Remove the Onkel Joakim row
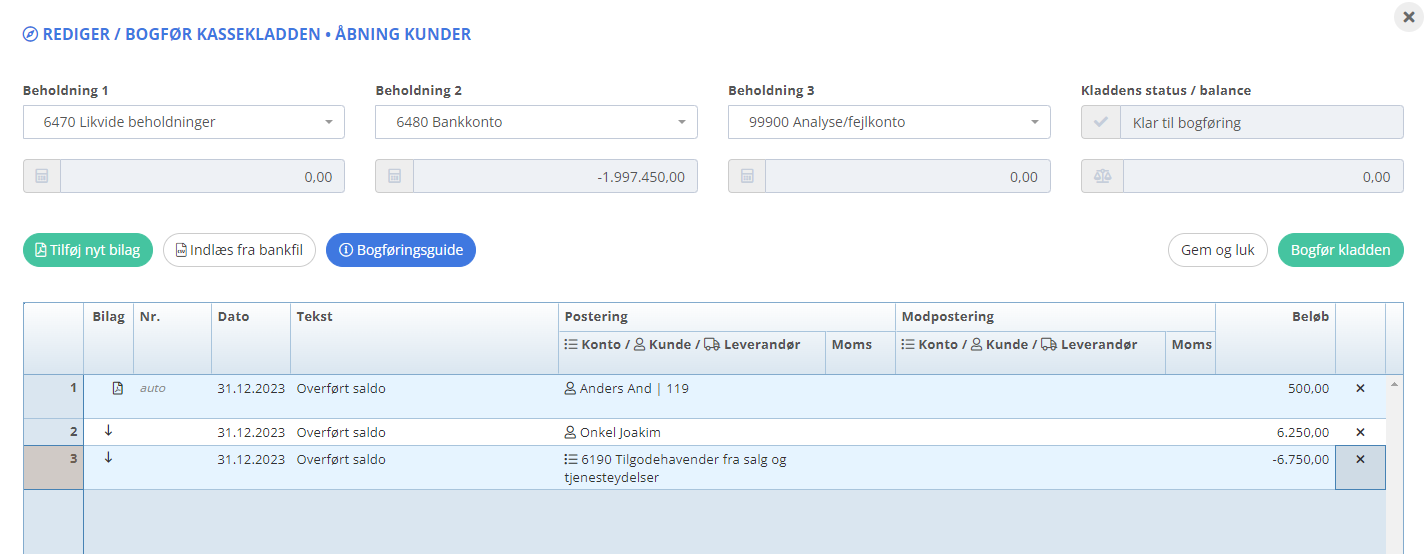Image resolution: width=1426 pixels, height=554 pixels. click(1359, 433)
